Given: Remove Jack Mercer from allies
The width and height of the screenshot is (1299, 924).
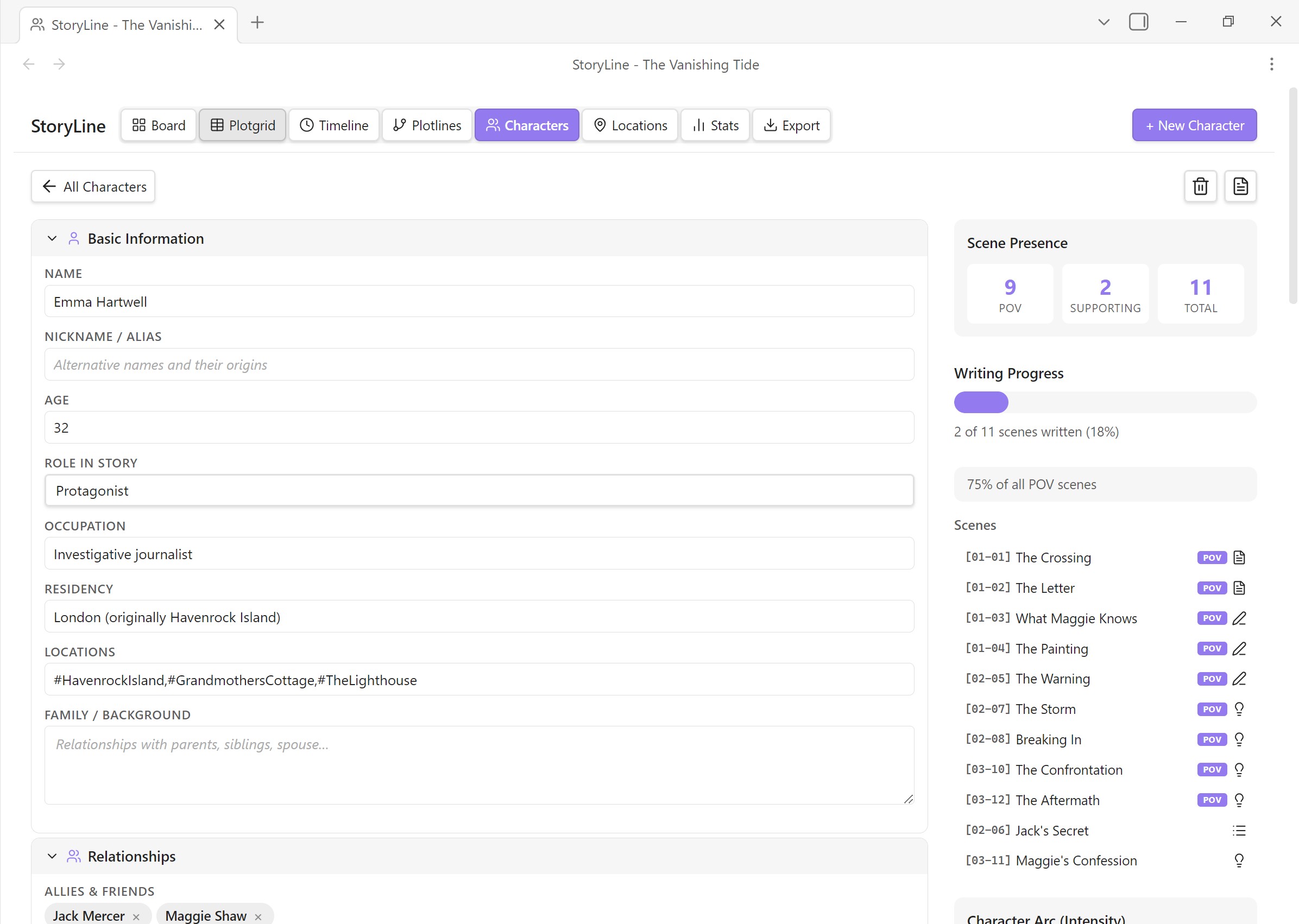Looking at the screenshot, I should (x=136, y=916).
